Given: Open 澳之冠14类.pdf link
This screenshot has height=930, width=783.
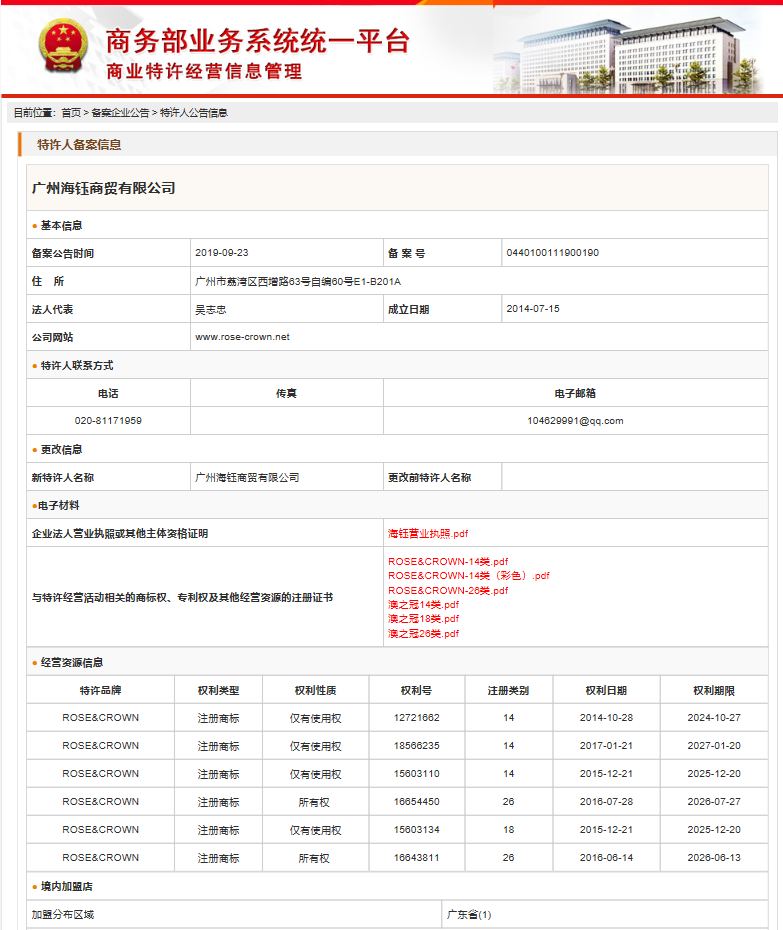Looking at the screenshot, I should 424,604.
